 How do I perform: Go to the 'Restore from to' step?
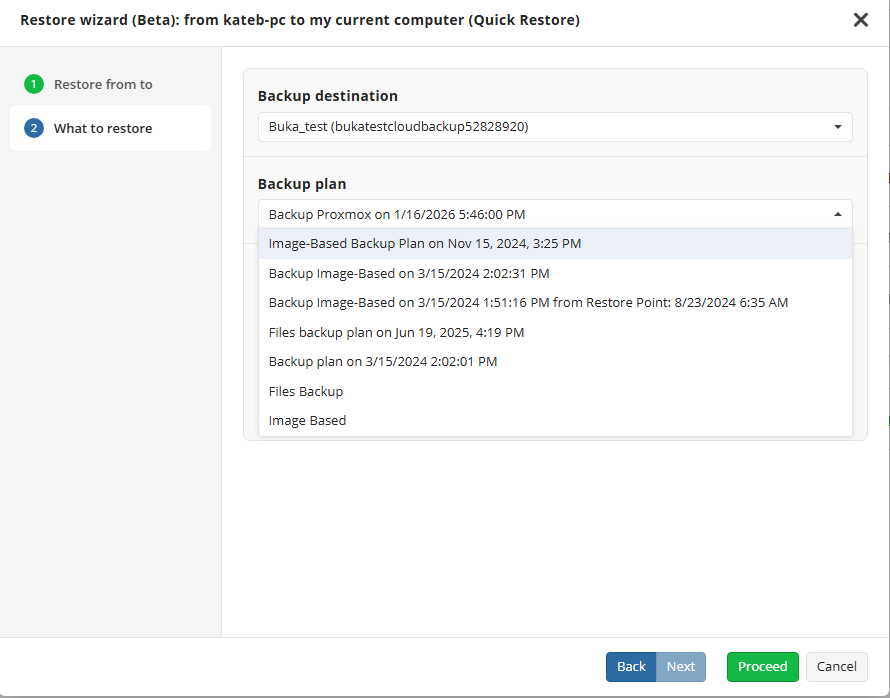103,84
